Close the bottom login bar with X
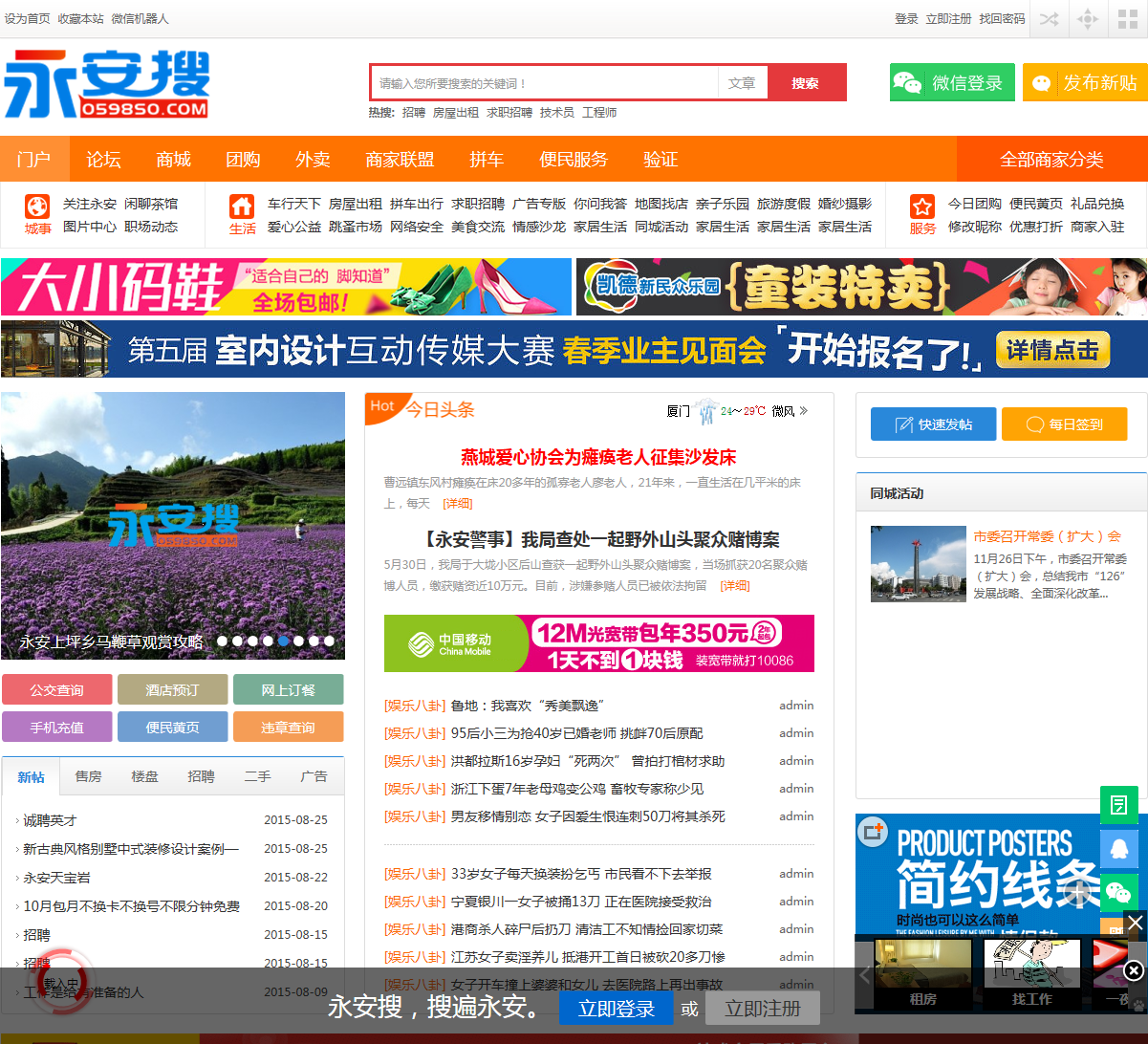Image resolution: width=1148 pixels, height=1044 pixels. [x=1133, y=971]
